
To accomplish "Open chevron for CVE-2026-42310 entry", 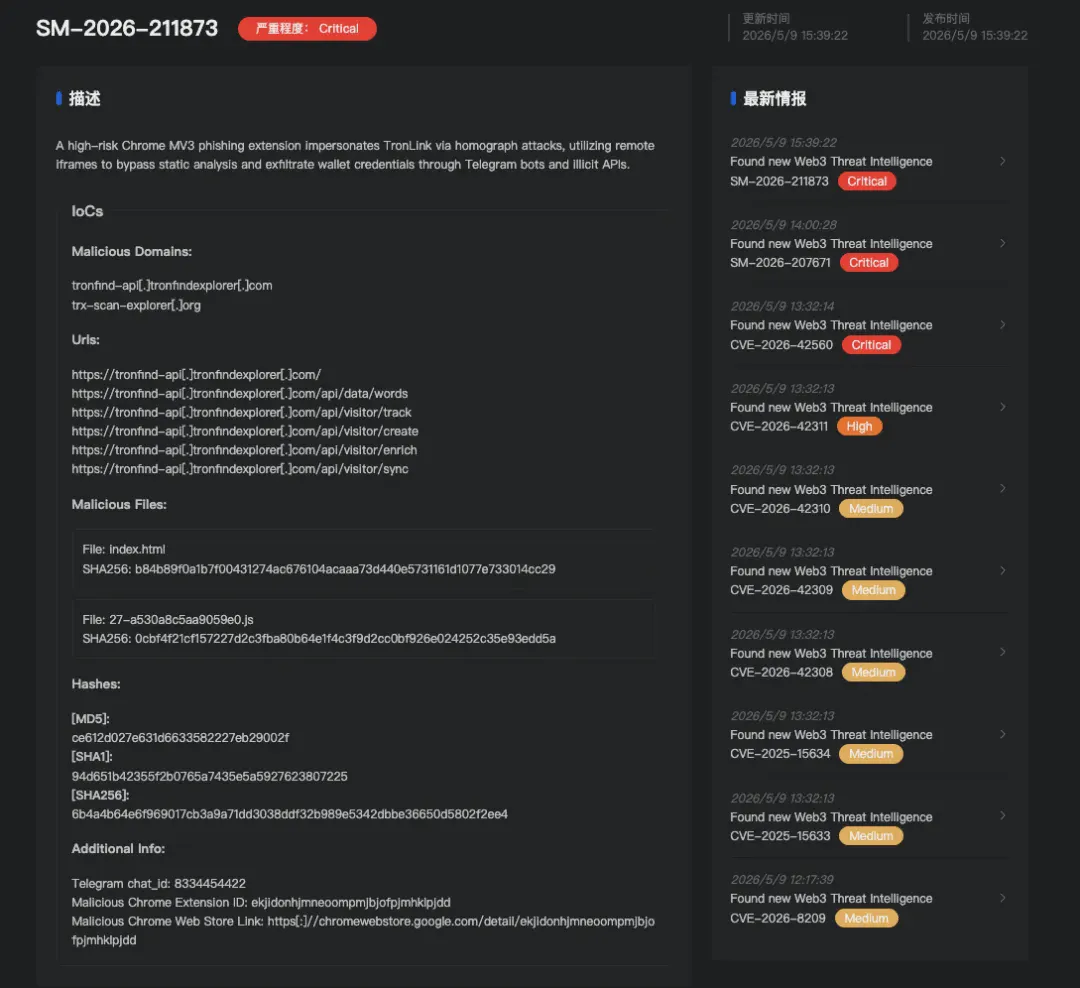I will pyautogui.click(x=1002, y=488).
